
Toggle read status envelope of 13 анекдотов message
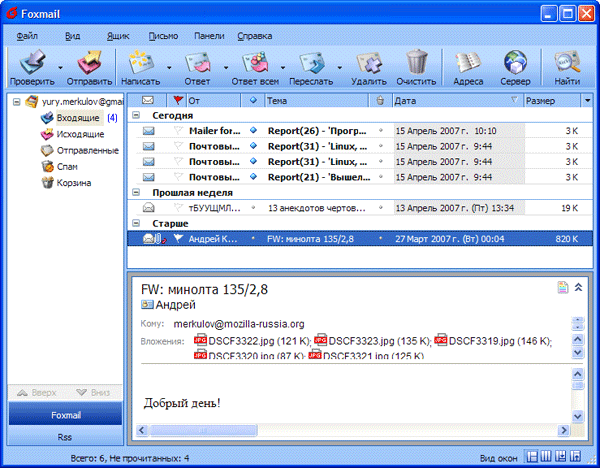[148, 208]
